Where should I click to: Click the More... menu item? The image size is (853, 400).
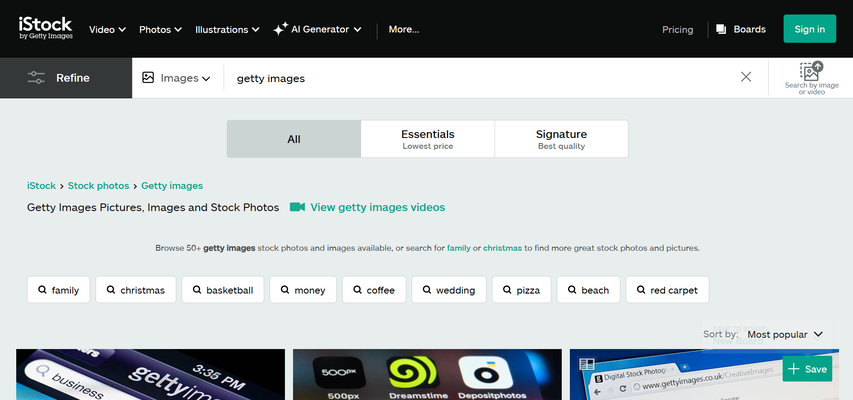tap(404, 29)
